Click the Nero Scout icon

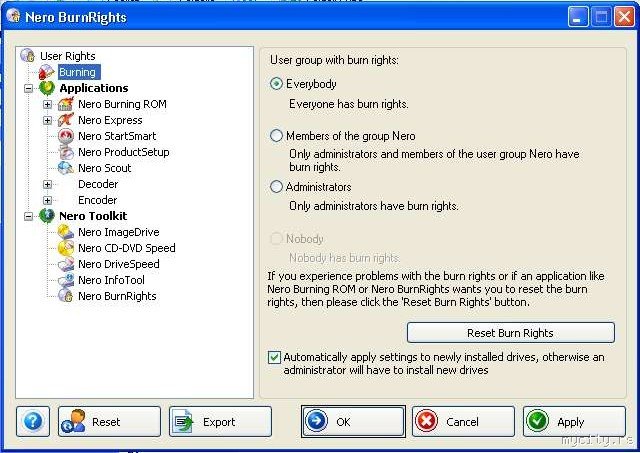(66, 168)
